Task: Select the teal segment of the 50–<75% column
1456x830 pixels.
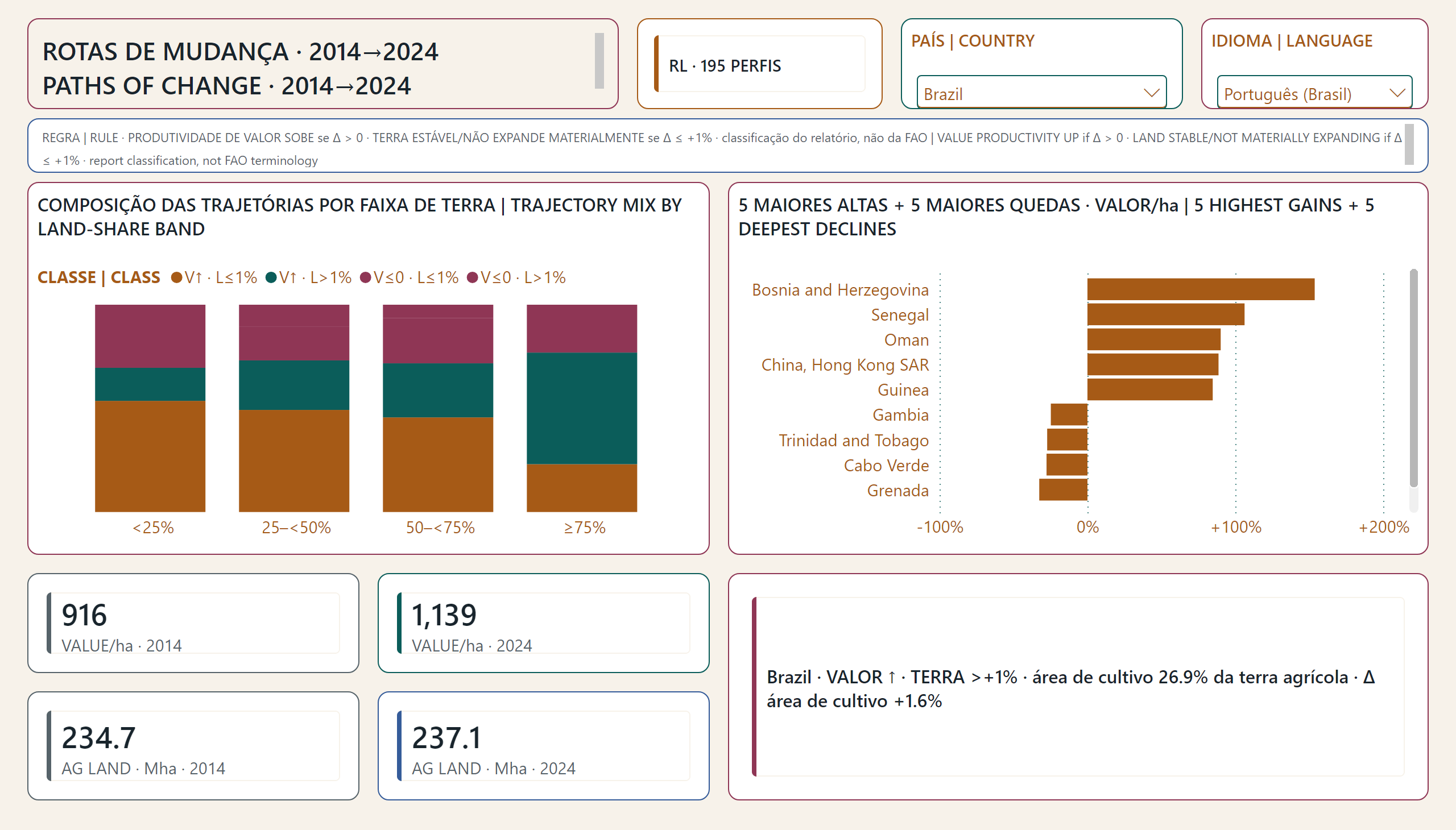Action: click(438, 391)
